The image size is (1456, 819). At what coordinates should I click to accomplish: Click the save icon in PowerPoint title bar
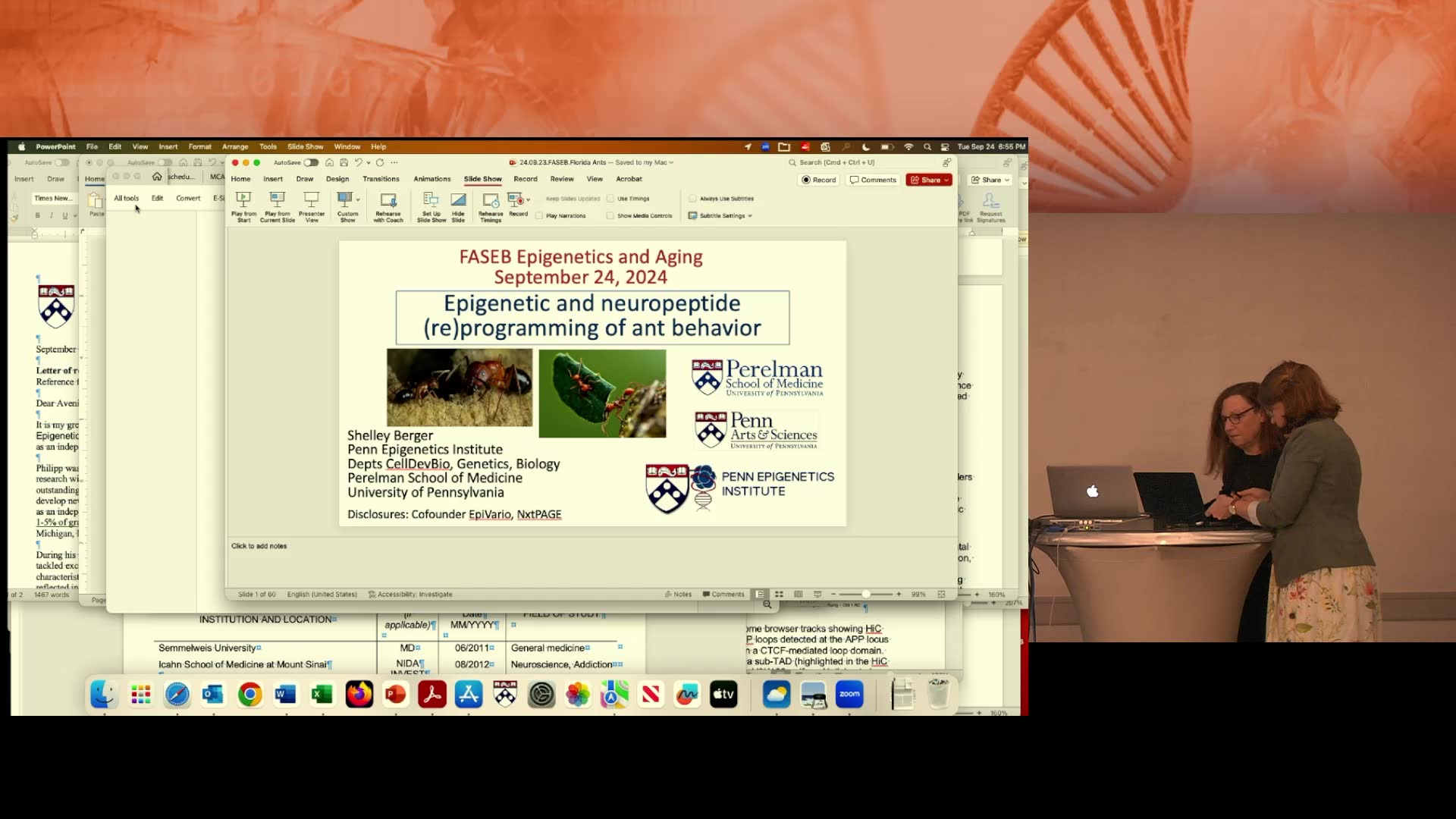coord(344,162)
